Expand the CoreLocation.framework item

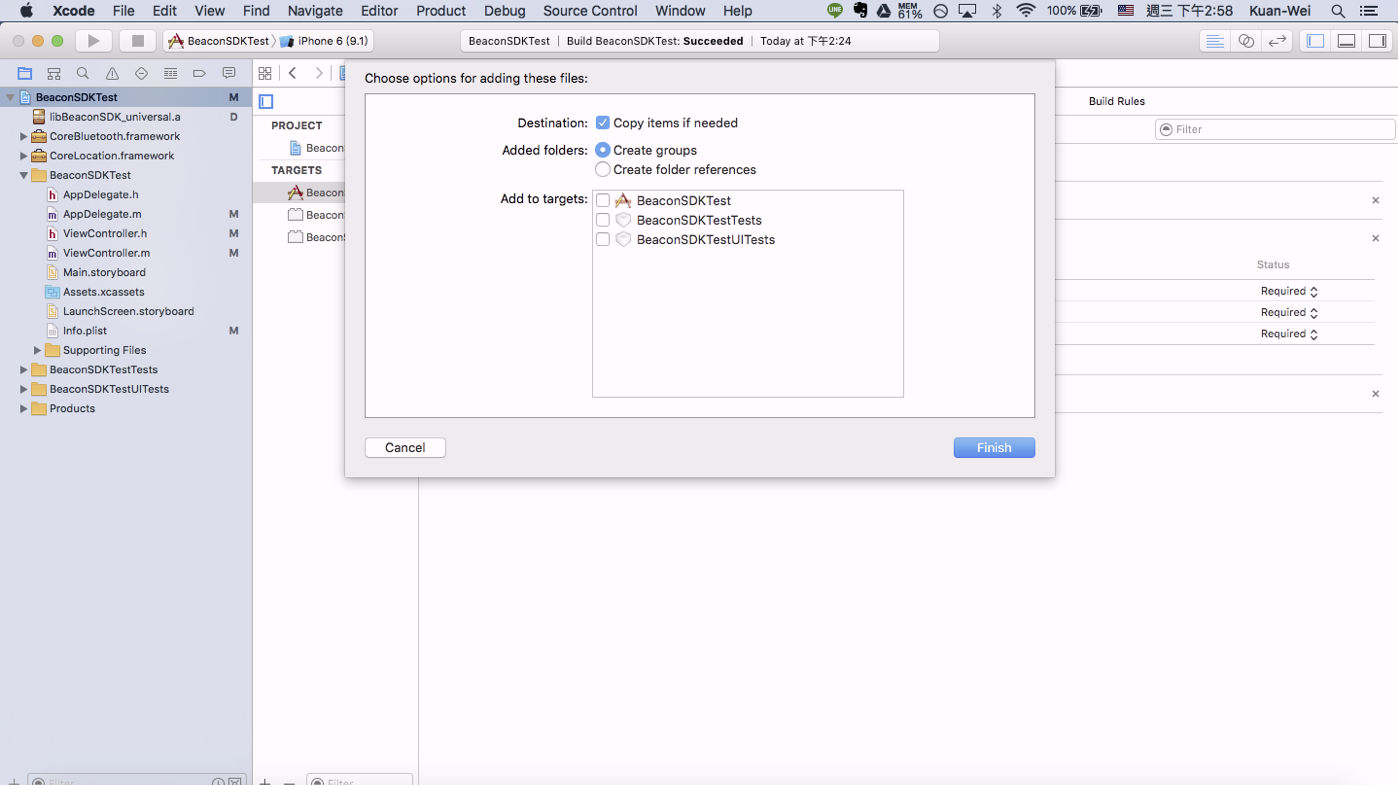coord(24,156)
